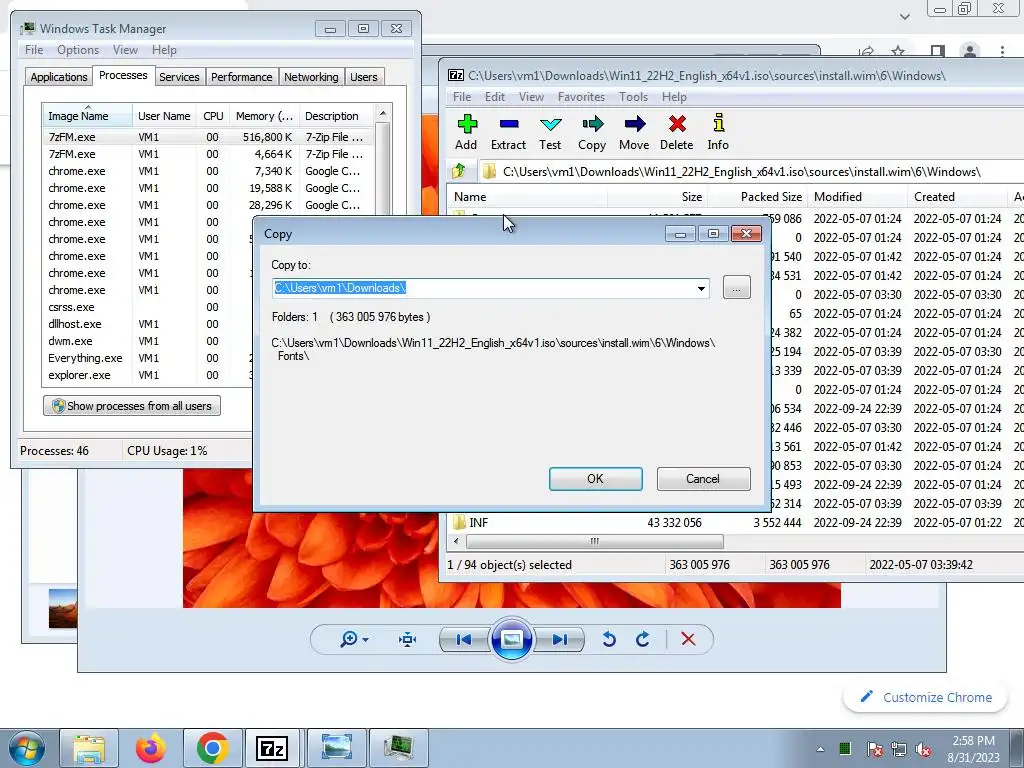The image size is (1024, 768).
Task: Show hidden system tray icons
Action: coord(820,749)
